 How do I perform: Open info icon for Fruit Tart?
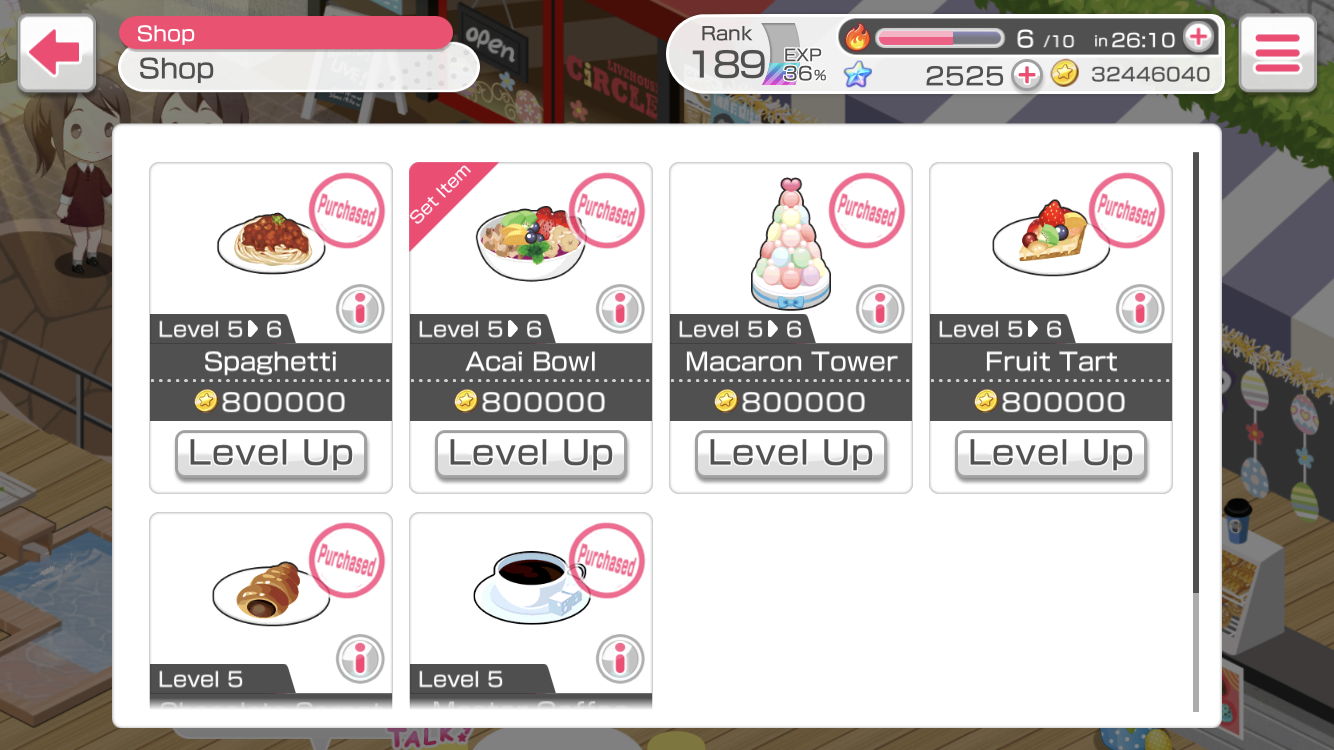pyautogui.click(x=1141, y=309)
